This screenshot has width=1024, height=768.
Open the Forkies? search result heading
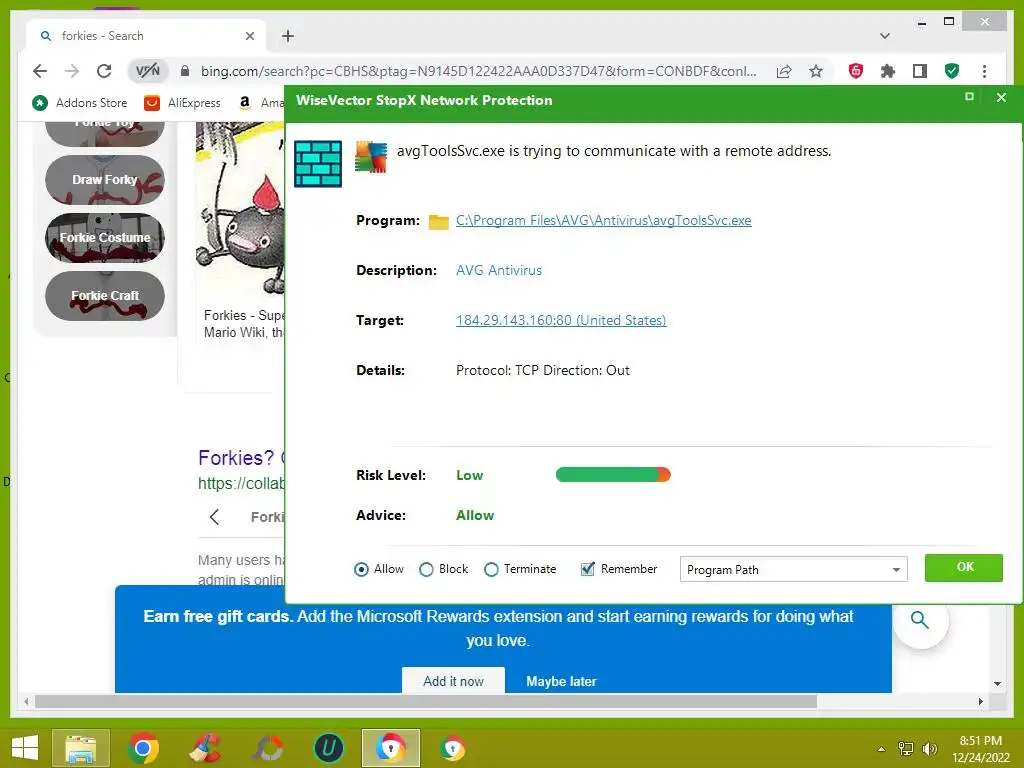(242, 458)
